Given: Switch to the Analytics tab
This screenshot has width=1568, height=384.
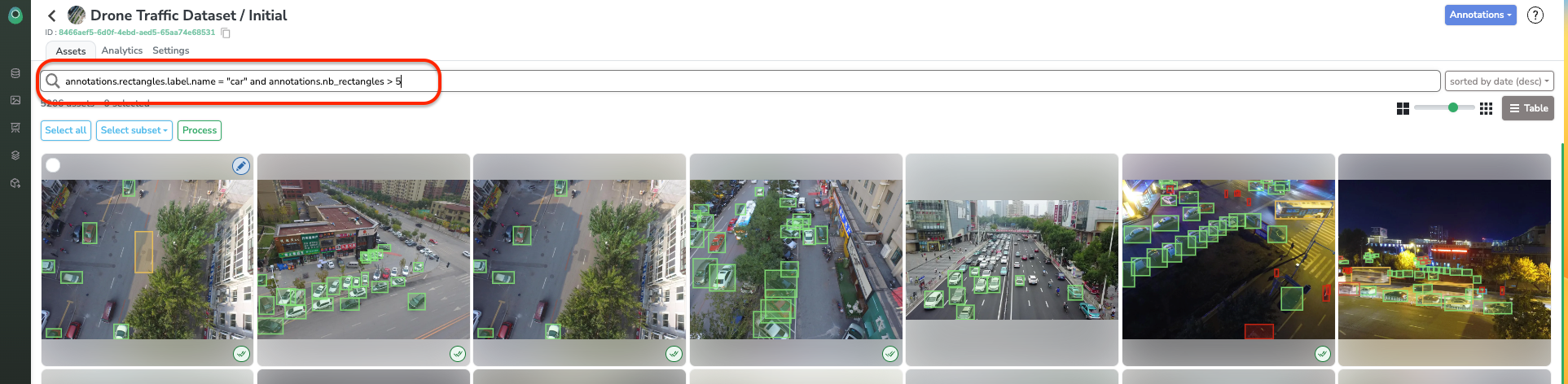Looking at the screenshot, I should [x=122, y=50].
